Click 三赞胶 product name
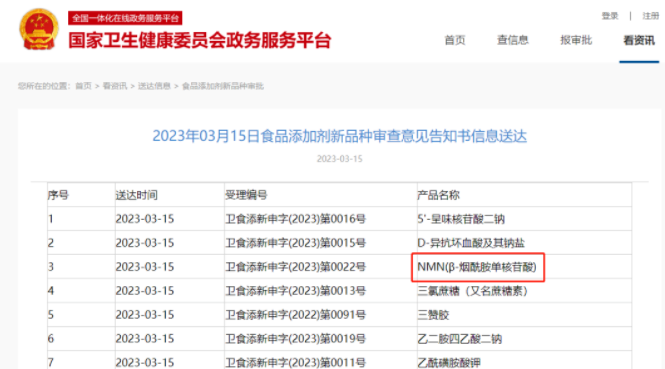 [x=433, y=315]
